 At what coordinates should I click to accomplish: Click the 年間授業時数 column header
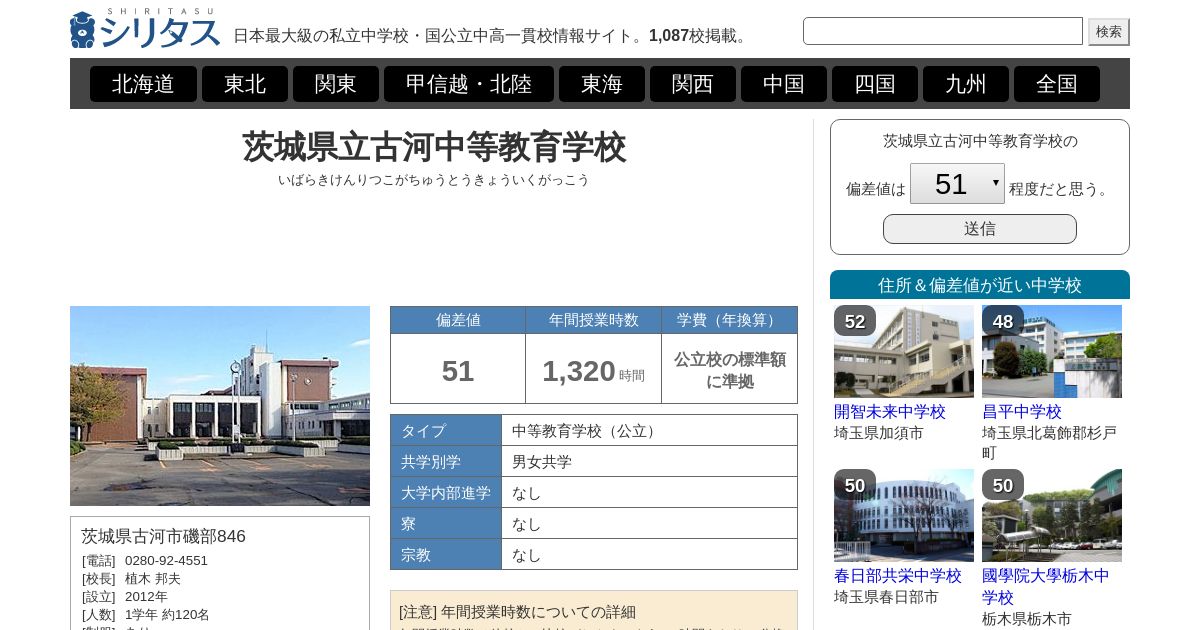[594, 320]
